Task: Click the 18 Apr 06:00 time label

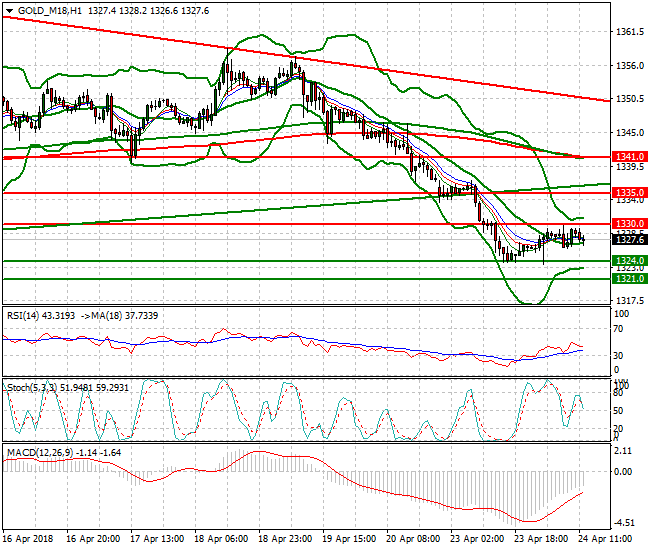Action: coord(221,539)
